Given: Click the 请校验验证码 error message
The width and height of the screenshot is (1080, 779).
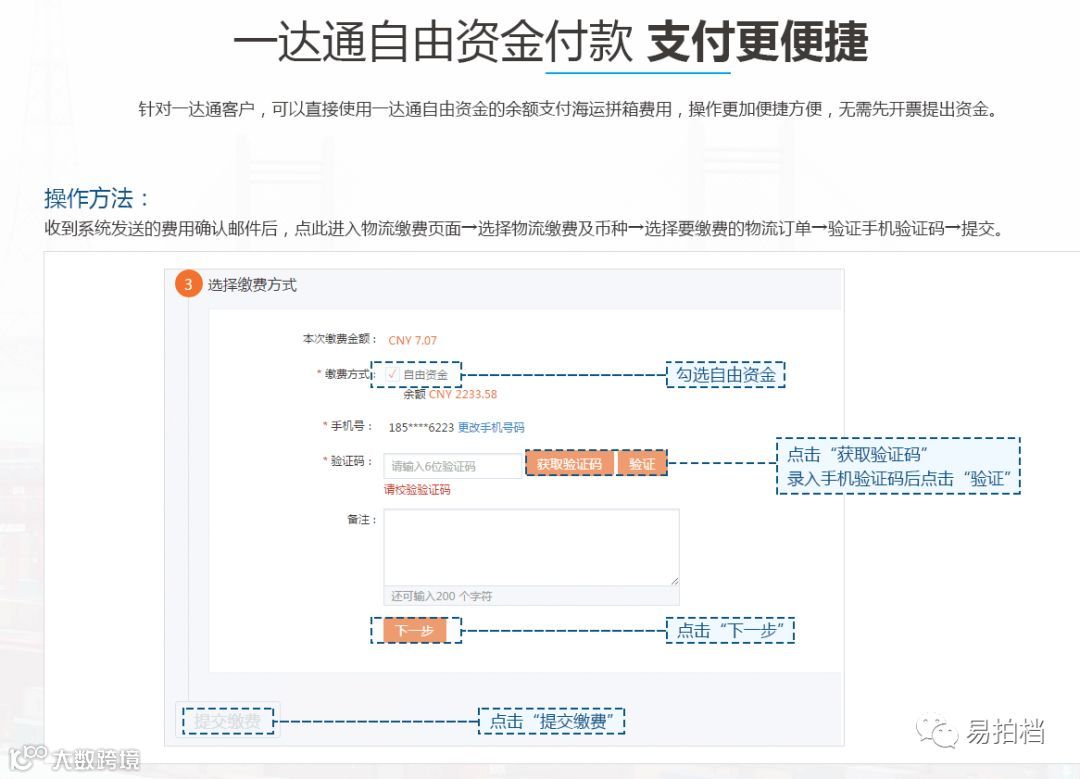Looking at the screenshot, I should pos(417,490).
